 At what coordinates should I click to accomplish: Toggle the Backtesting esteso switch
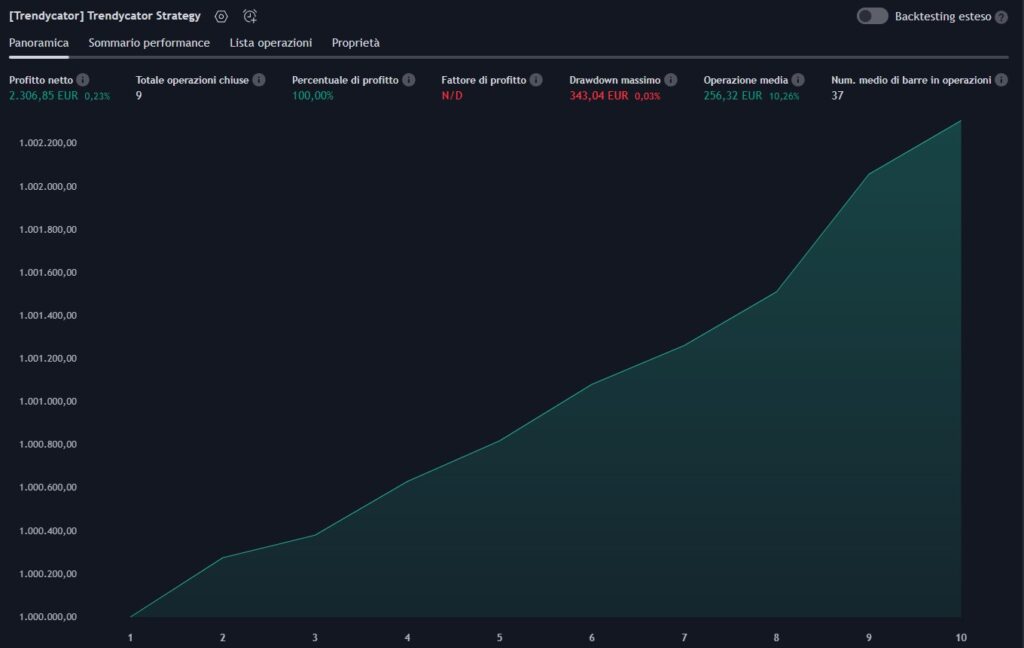click(872, 16)
